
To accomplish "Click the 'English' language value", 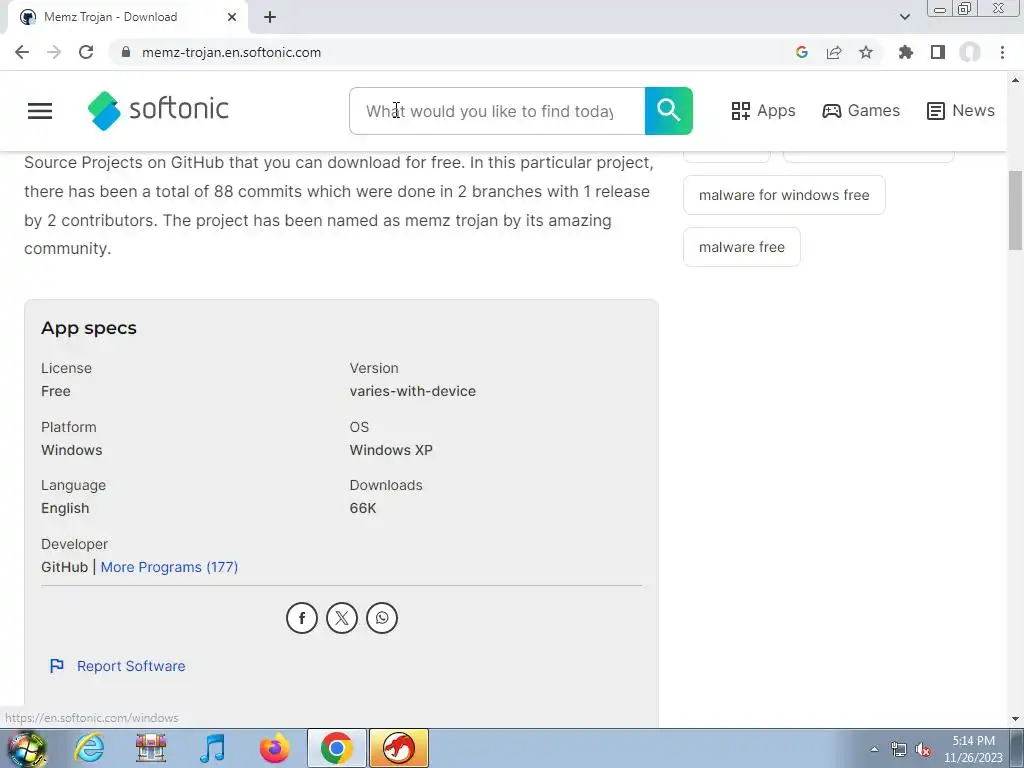I will [x=65, y=508].
